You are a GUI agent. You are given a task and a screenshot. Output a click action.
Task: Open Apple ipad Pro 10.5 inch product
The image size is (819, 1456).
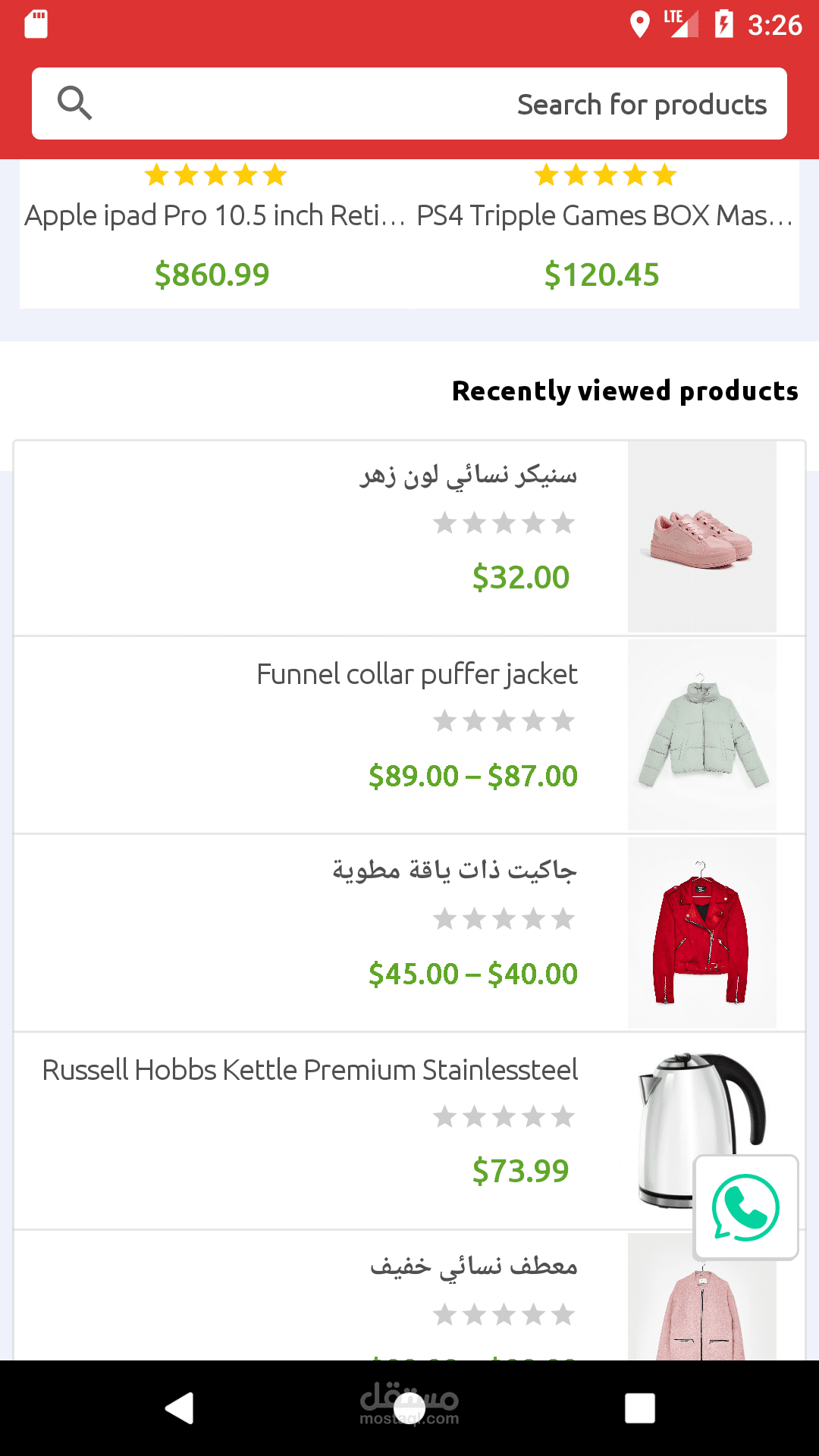215,216
